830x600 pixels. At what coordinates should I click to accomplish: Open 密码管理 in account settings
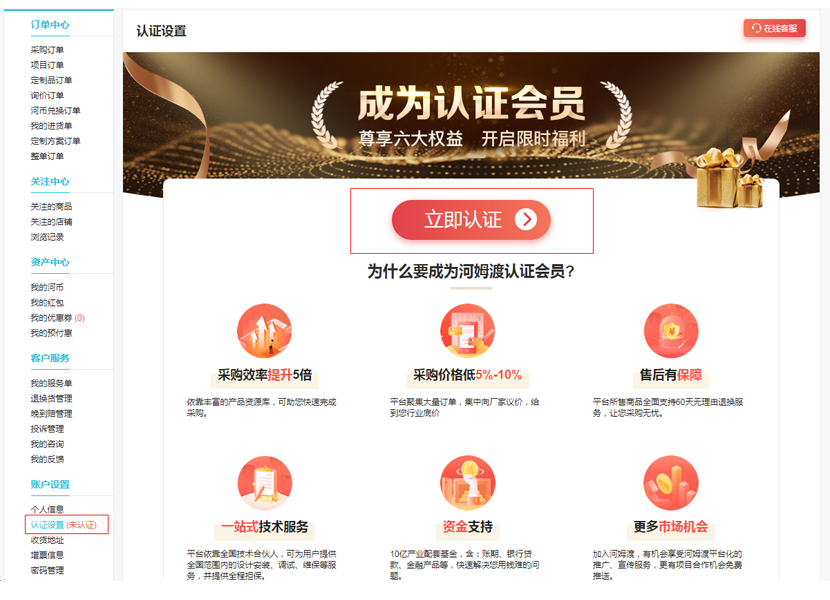tap(47, 570)
